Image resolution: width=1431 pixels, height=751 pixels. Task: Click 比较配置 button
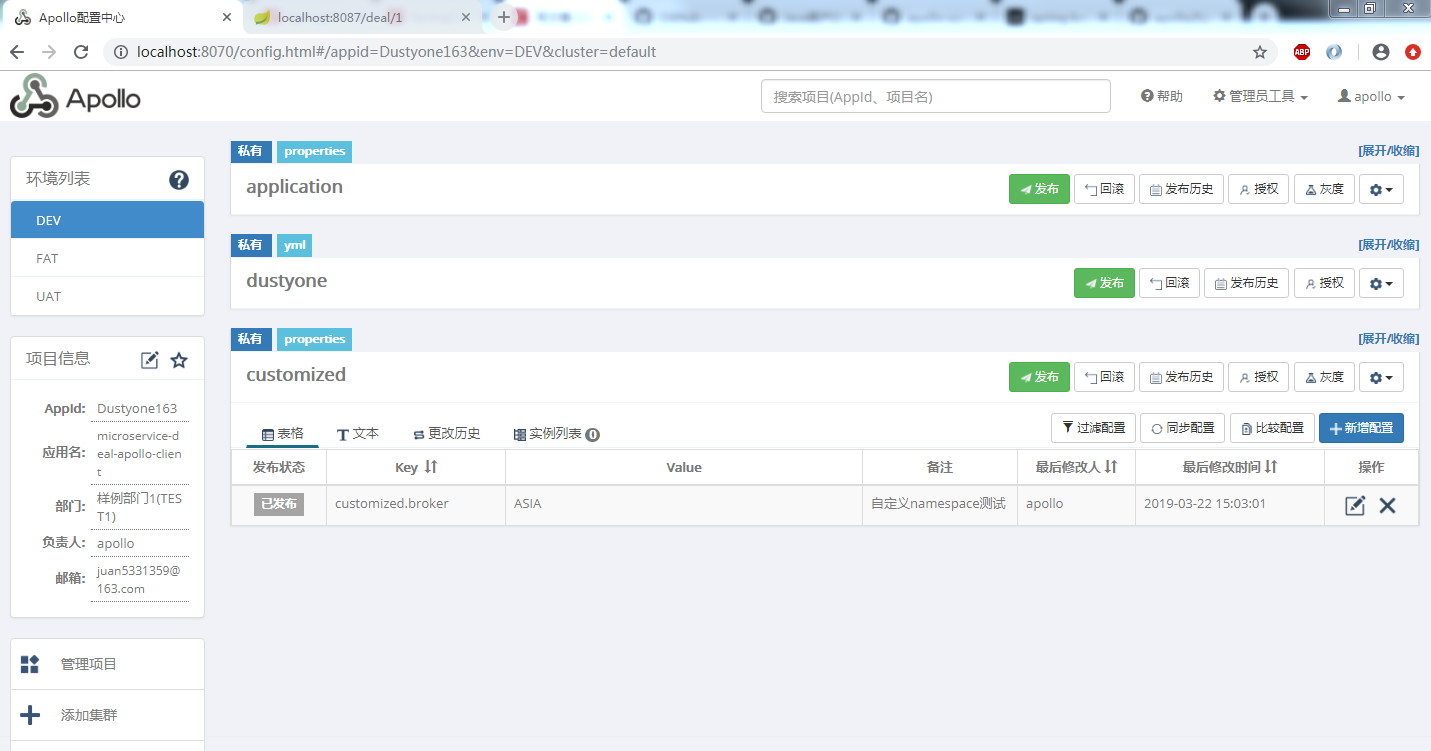(x=1272, y=428)
